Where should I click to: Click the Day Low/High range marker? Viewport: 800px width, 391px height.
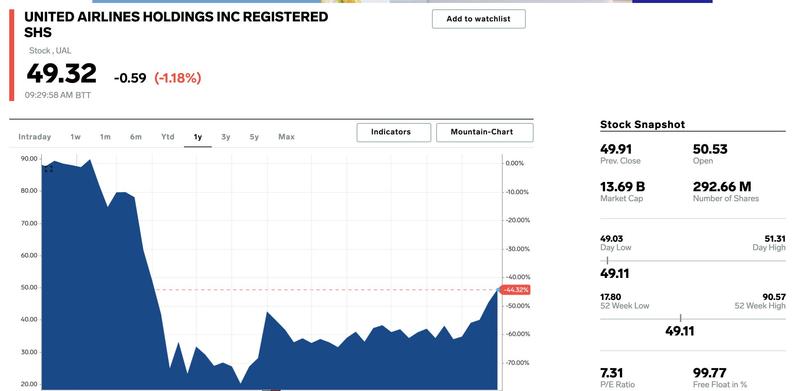click(607, 261)
